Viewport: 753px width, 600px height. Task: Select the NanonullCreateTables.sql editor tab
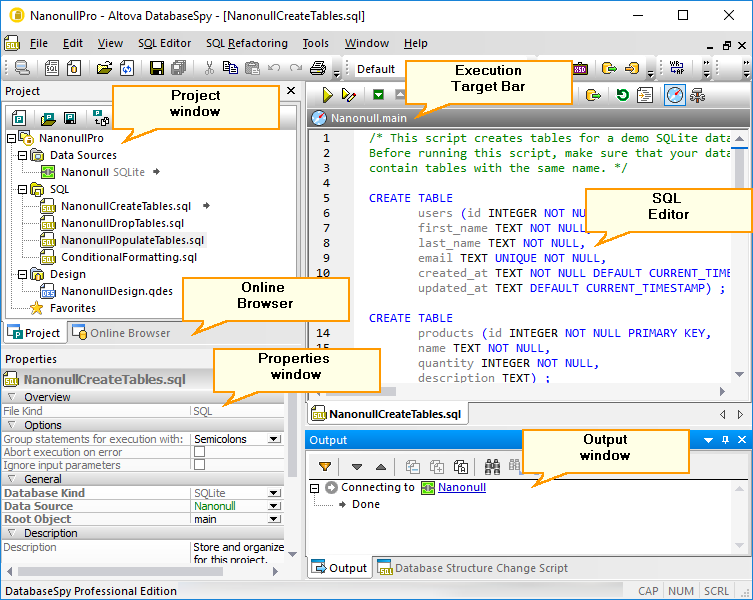click(387, 414)
